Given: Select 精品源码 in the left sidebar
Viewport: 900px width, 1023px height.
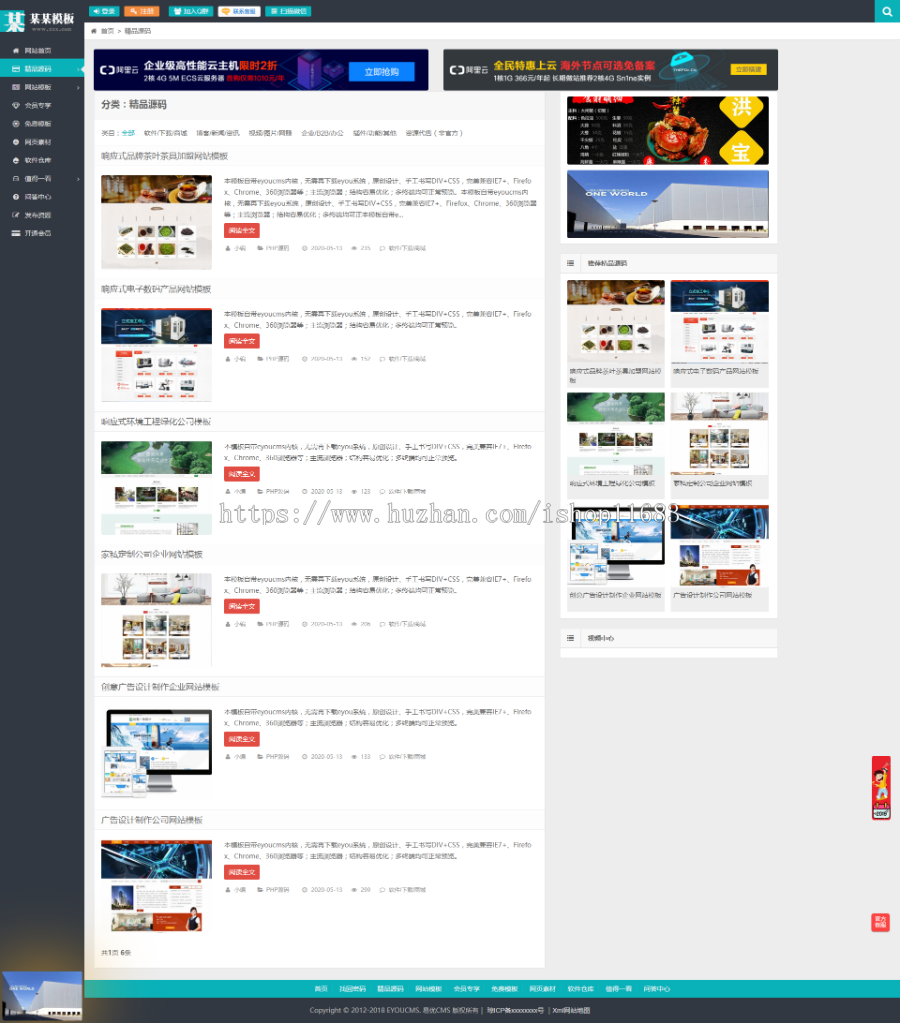Looking at the screenshot, I should [38, 69].
